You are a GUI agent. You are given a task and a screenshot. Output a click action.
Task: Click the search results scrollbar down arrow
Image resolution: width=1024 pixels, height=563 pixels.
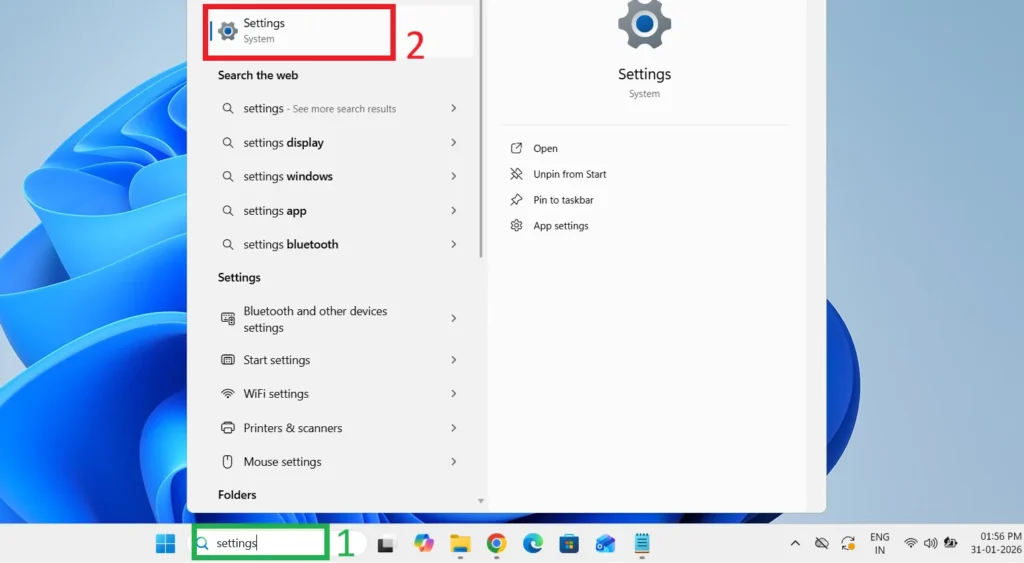point(481,501)
